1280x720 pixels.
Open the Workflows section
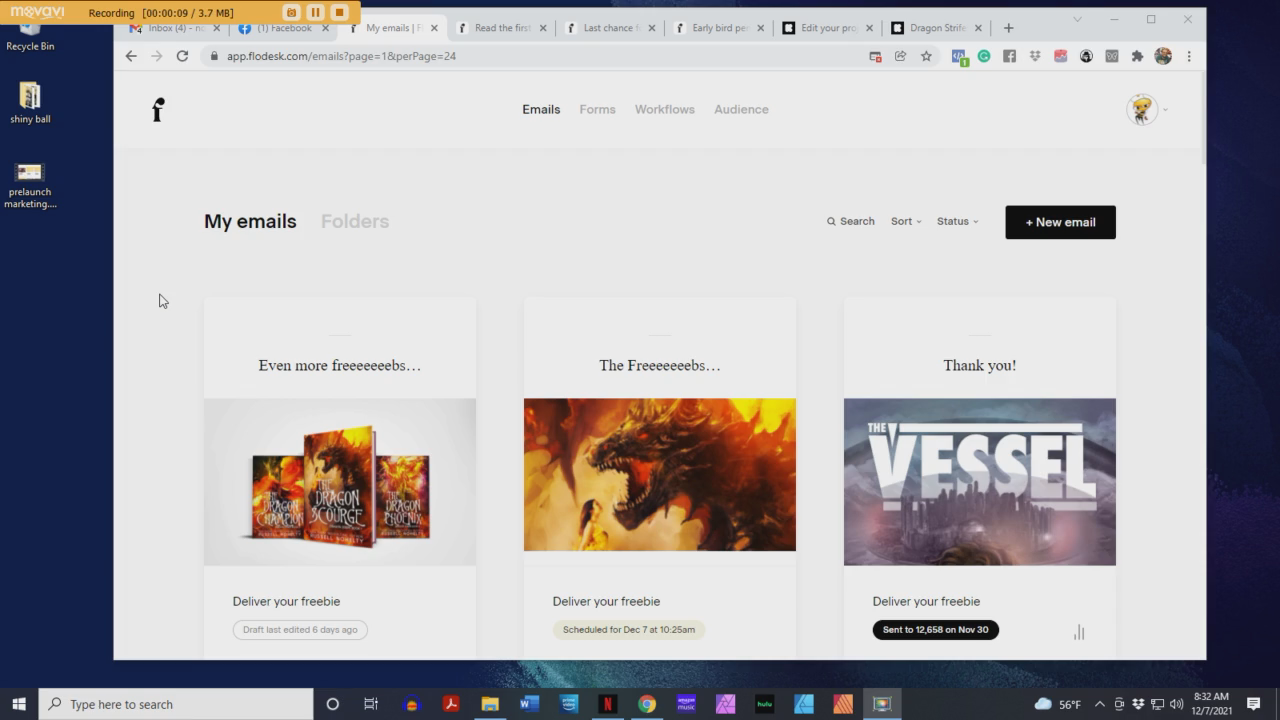(x=664, y=110)
